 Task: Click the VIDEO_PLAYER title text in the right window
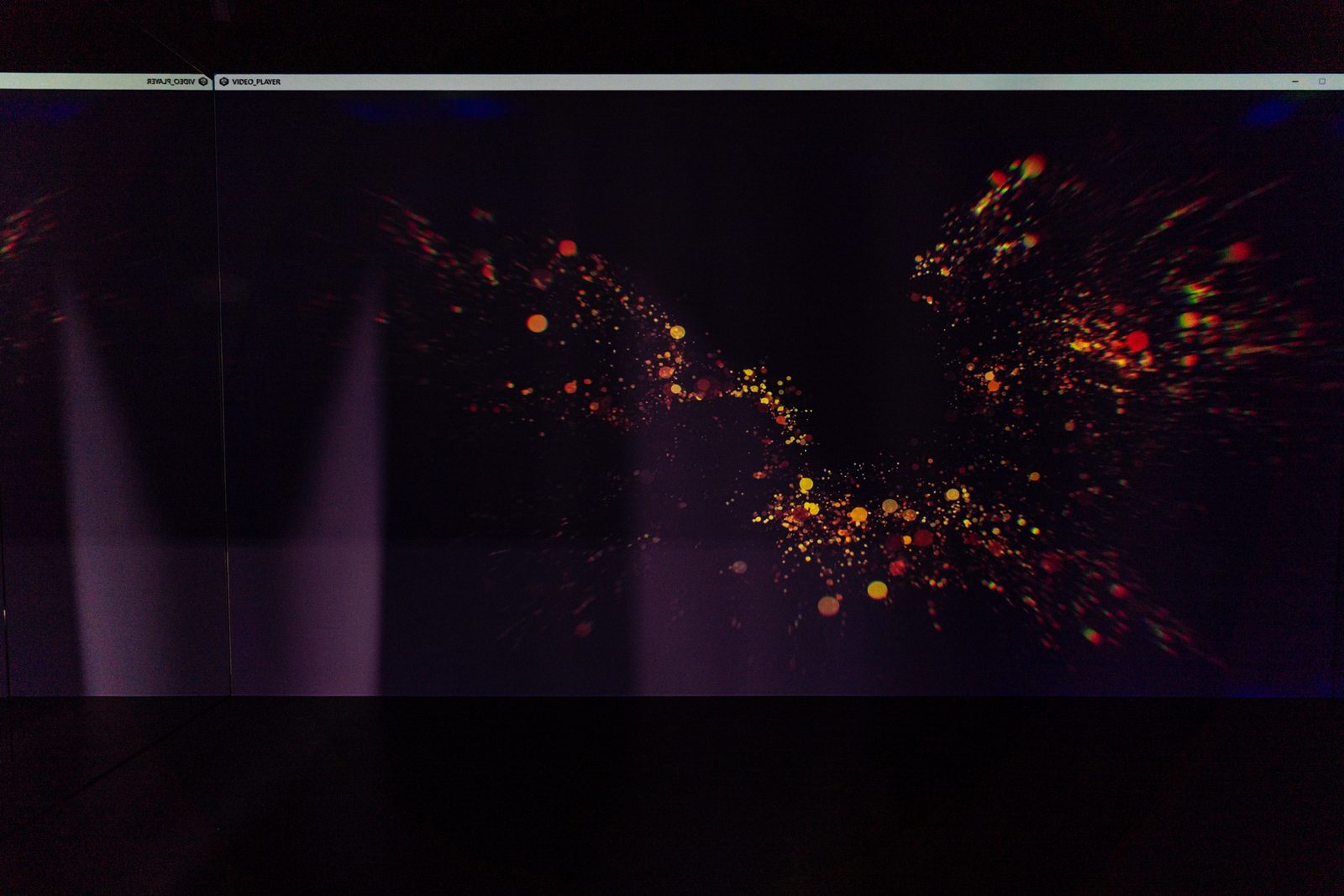pos(256,82)
